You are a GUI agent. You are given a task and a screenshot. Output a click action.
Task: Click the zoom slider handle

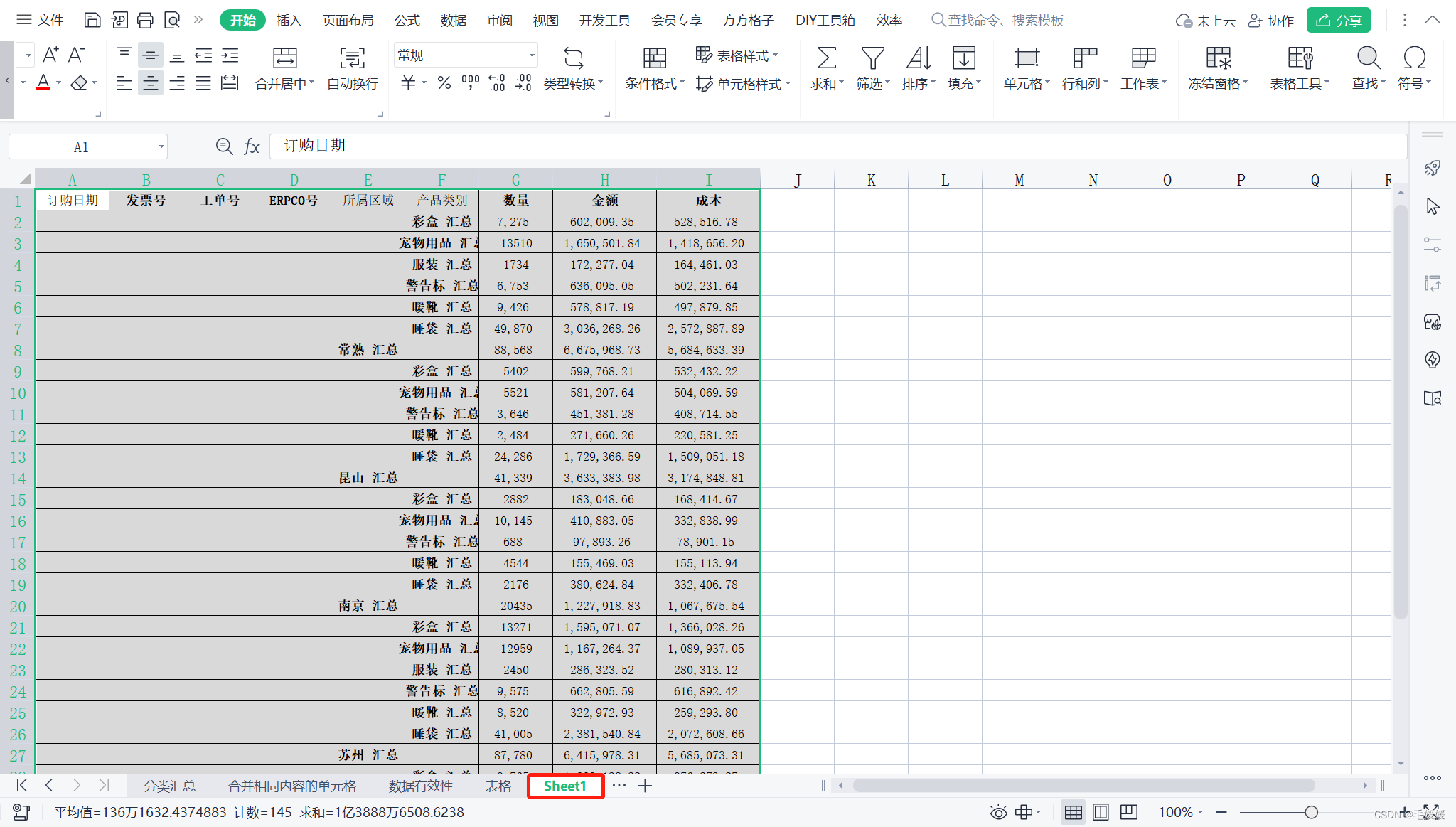1311,812
